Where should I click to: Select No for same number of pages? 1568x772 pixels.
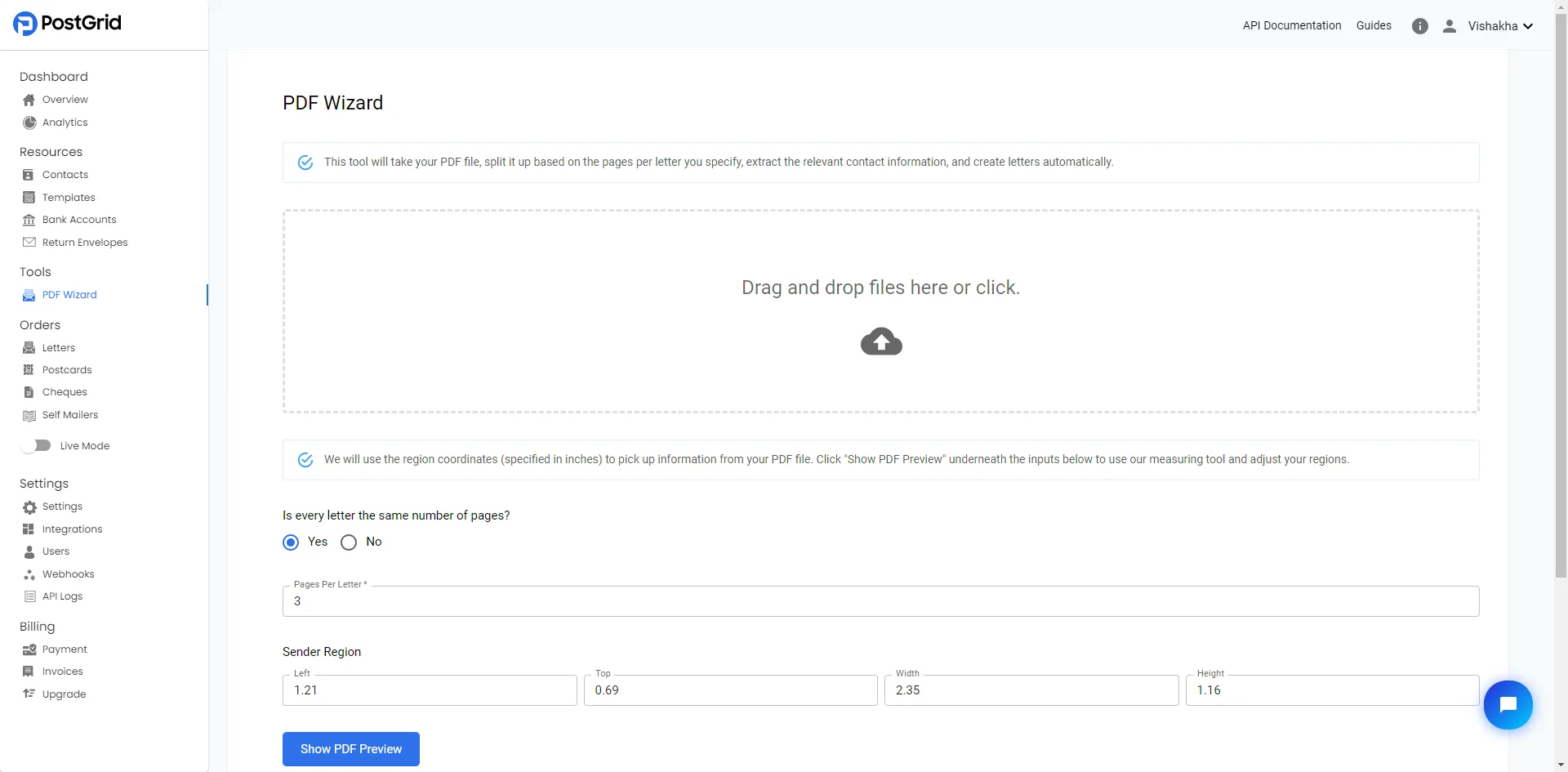(348, 542)
